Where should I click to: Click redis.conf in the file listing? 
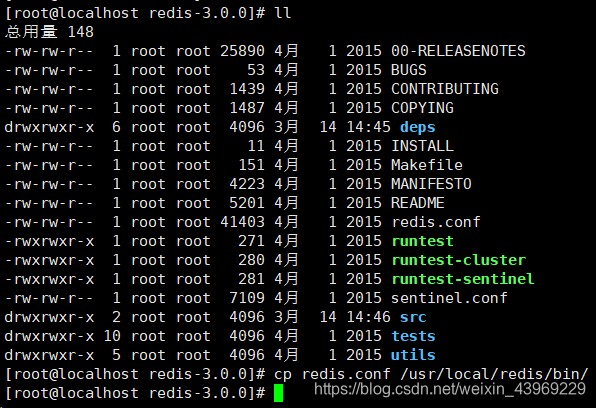(x=436, y=222)
